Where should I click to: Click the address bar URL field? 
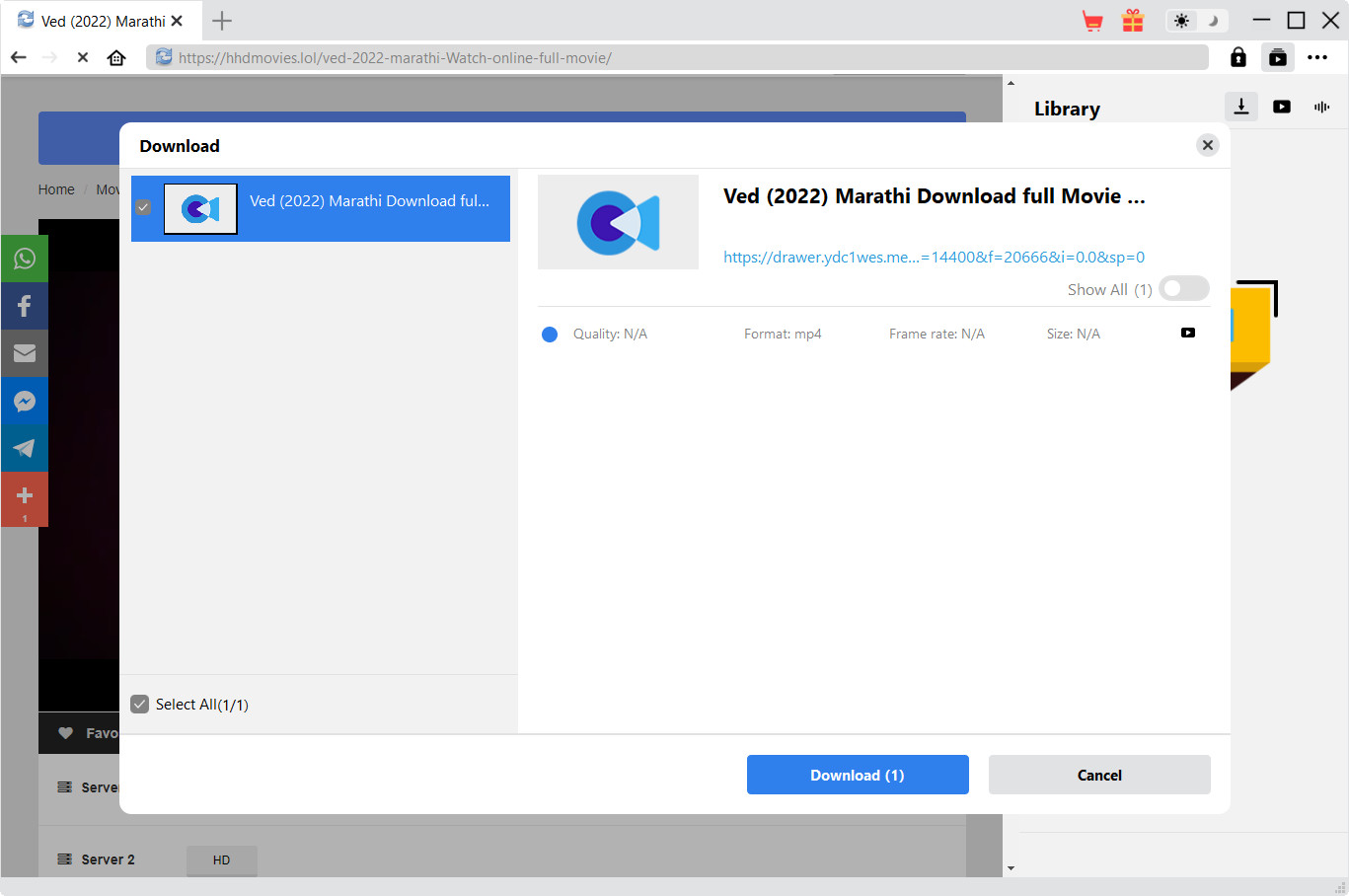coord(677,57)
